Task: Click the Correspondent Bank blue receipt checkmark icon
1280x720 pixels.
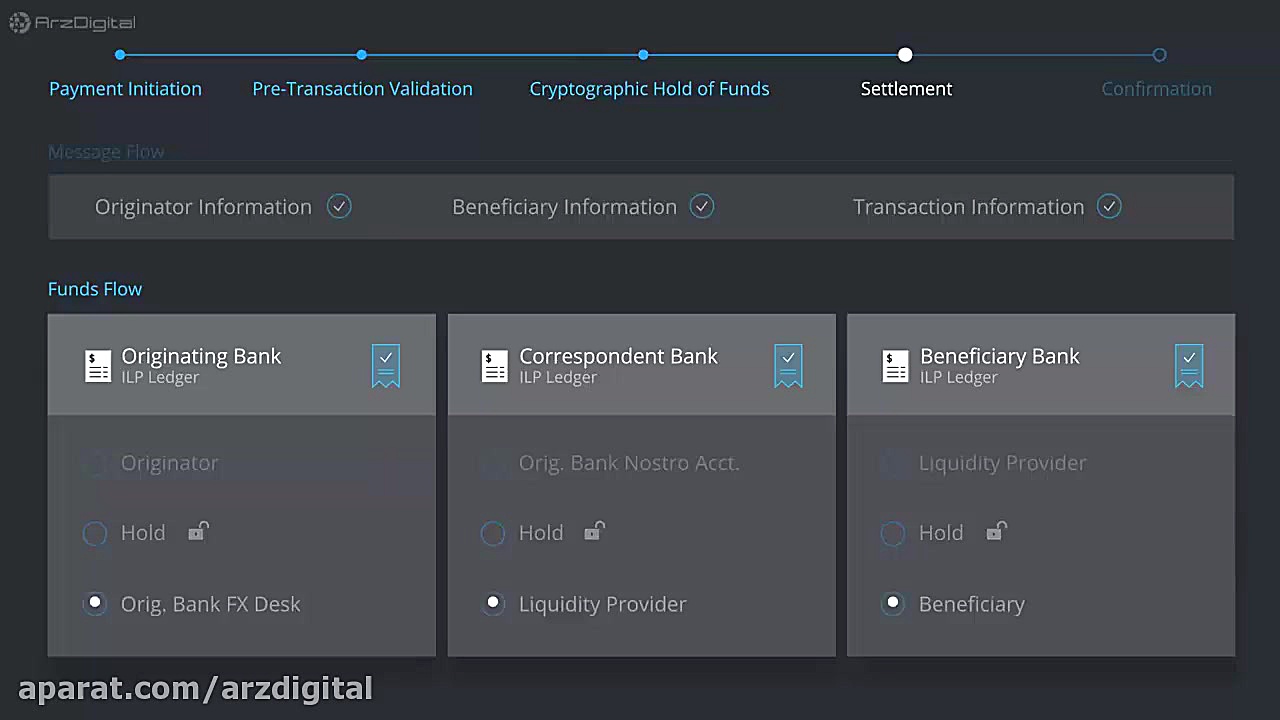Action: 788,366
